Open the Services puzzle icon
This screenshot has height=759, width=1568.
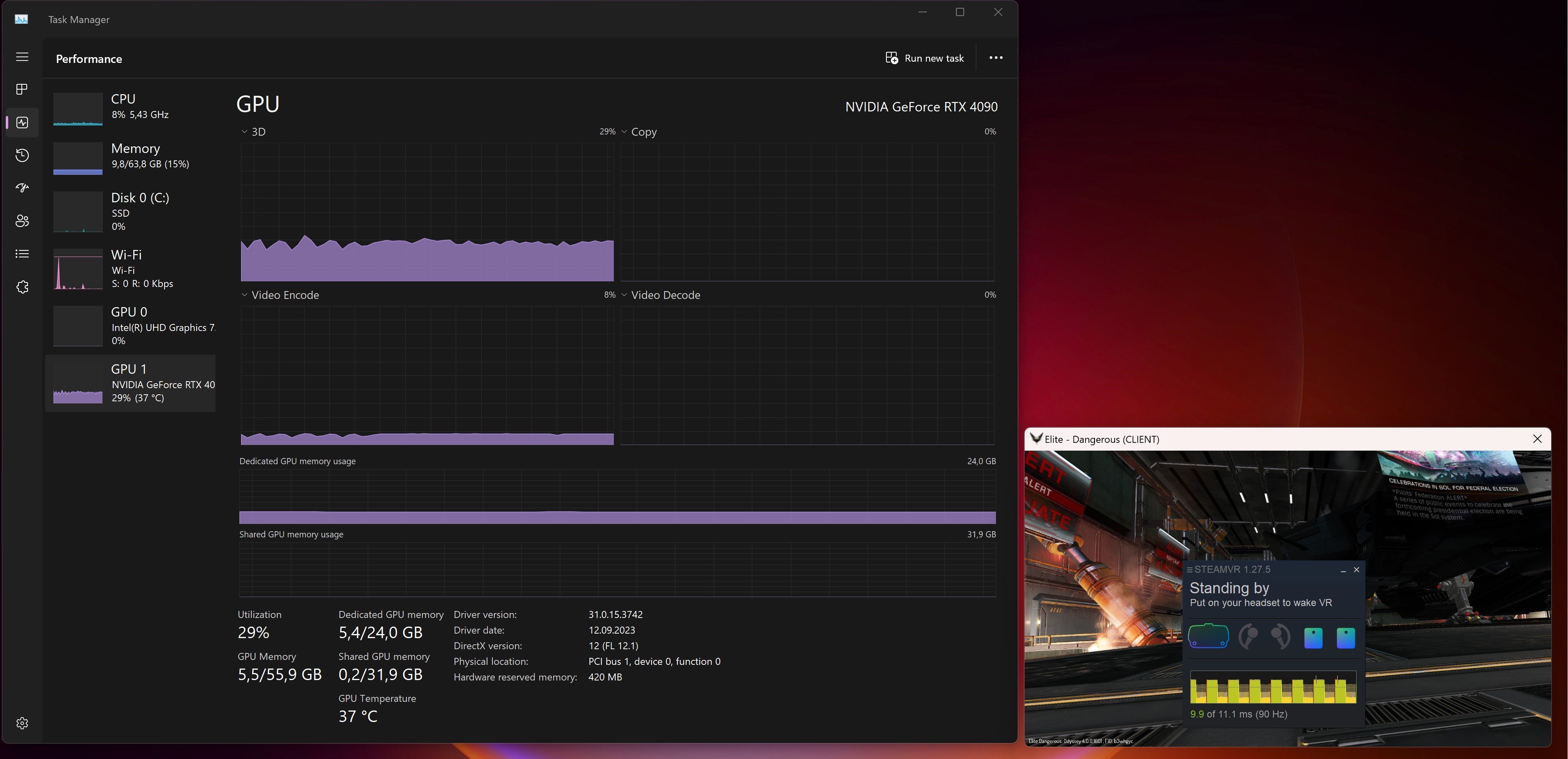(22, 287)
